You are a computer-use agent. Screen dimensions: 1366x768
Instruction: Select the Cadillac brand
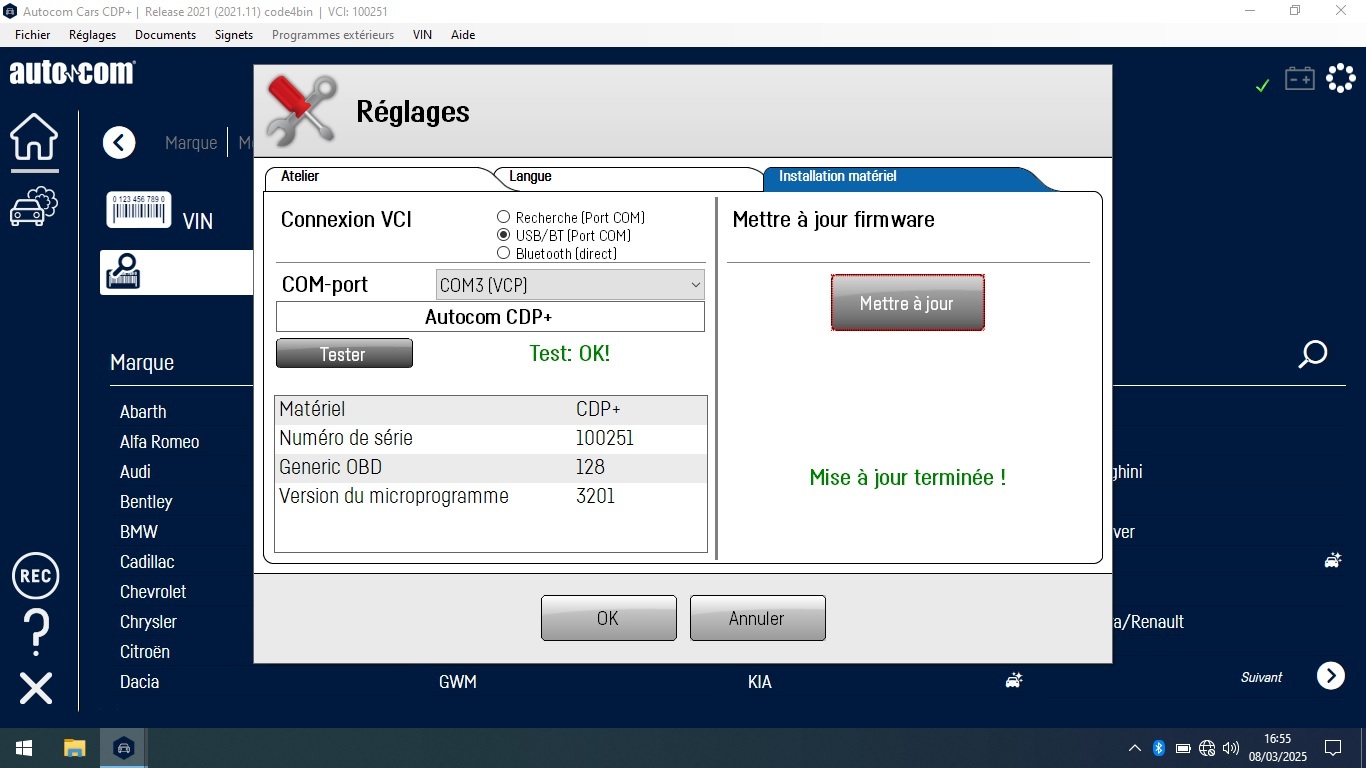(x=147, y=562)
